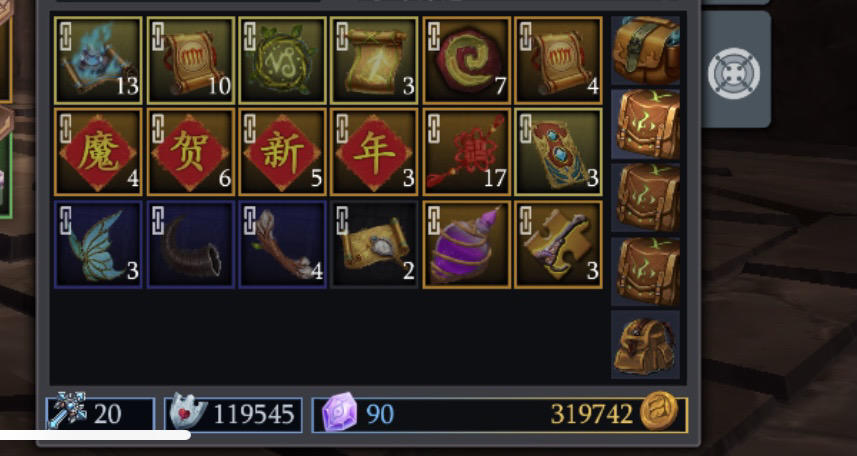This screenshot has width=857, height=456.
Task: Choose the red diamond 新 character item
Action: (283, 152)
